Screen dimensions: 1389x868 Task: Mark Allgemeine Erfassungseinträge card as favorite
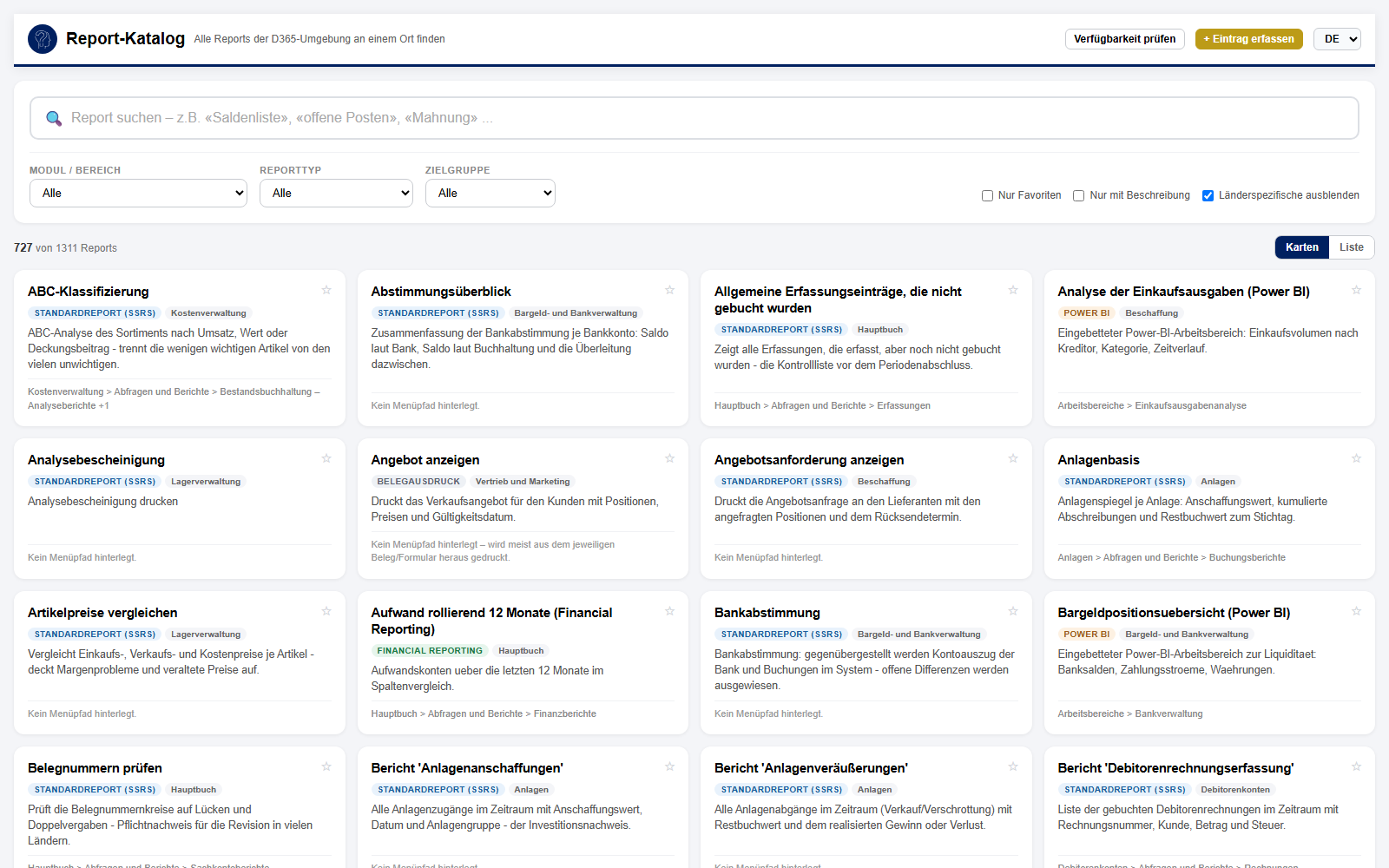(1013, 290)
